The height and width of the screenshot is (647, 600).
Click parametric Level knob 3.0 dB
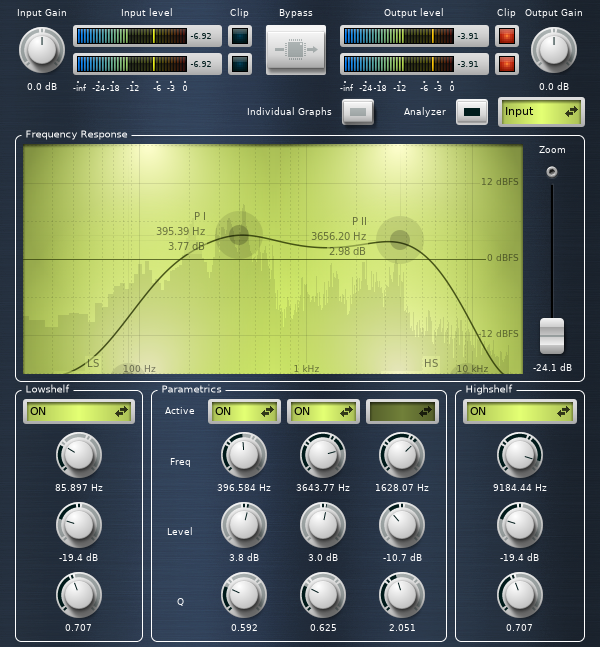click(323, 525)
